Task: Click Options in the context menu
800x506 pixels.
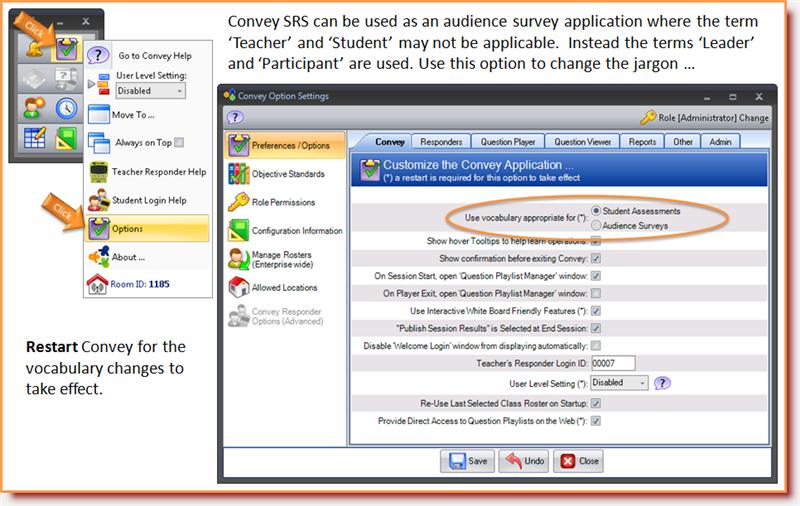Action: pyautogui.click(x=147, y=229)
